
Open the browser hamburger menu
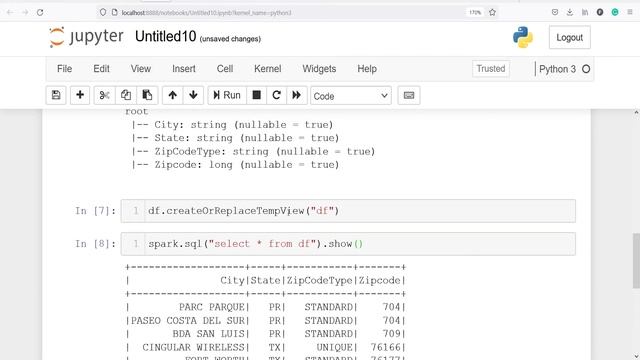tap(630, 13)
